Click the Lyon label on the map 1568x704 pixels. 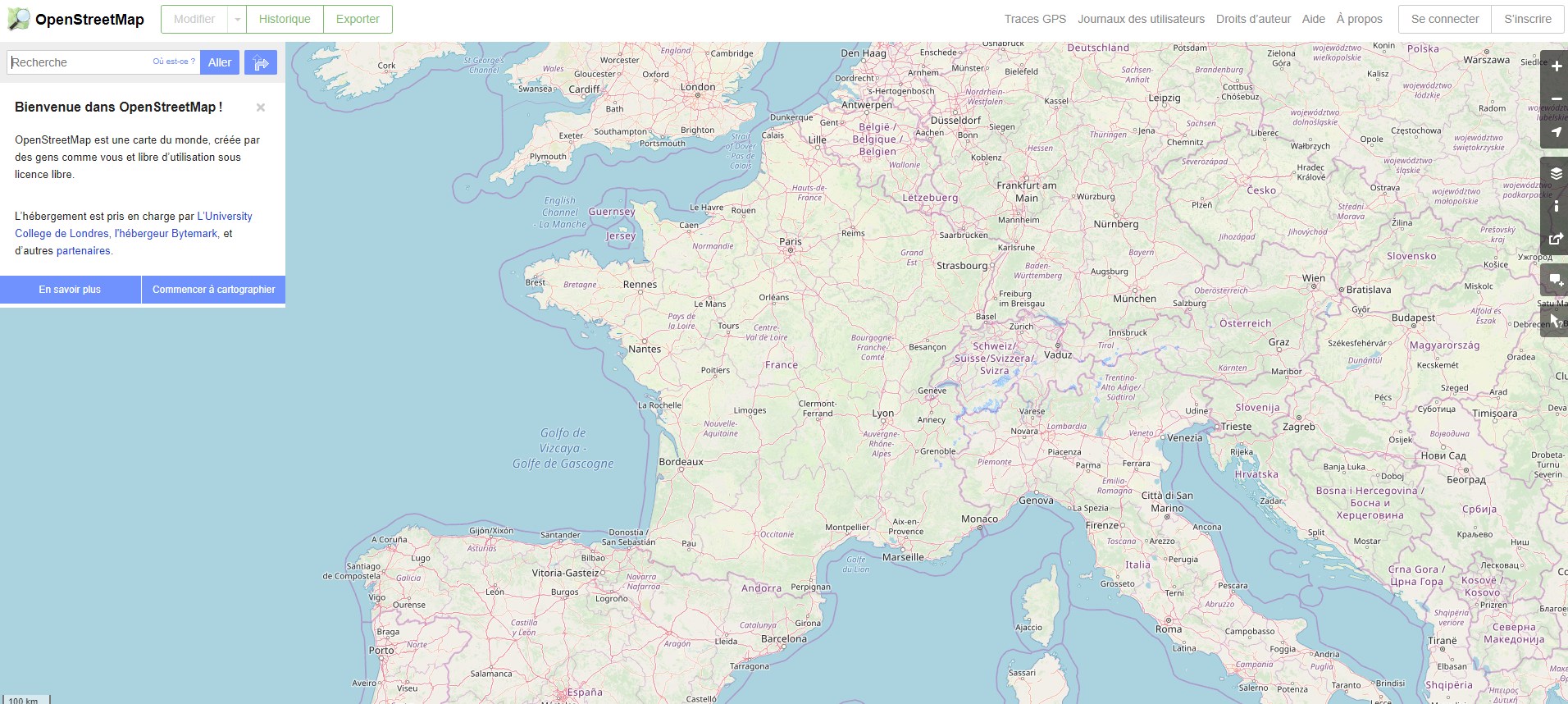click(x=883, y=414)
